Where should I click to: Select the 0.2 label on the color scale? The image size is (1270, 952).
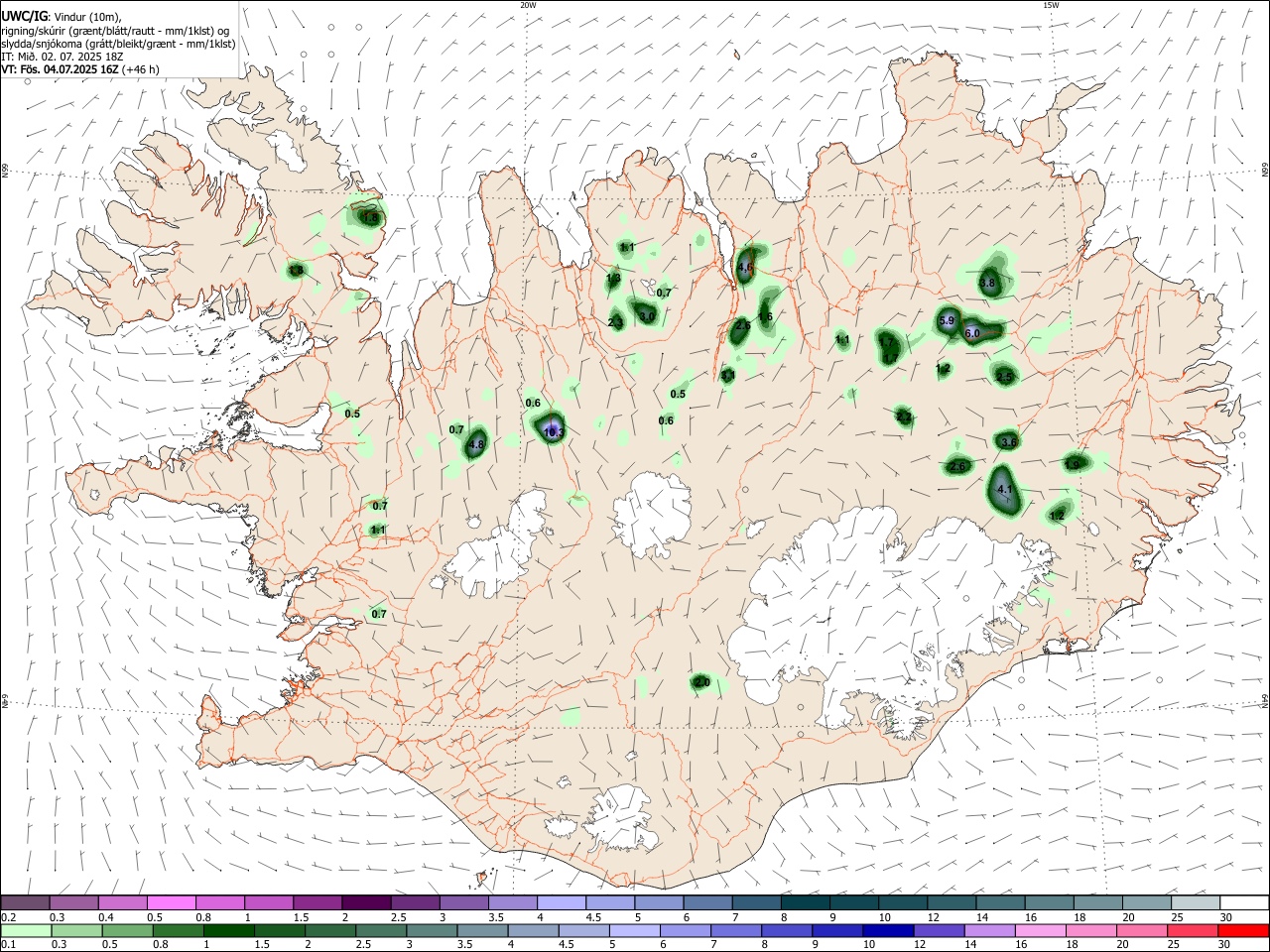click(7, 917)
